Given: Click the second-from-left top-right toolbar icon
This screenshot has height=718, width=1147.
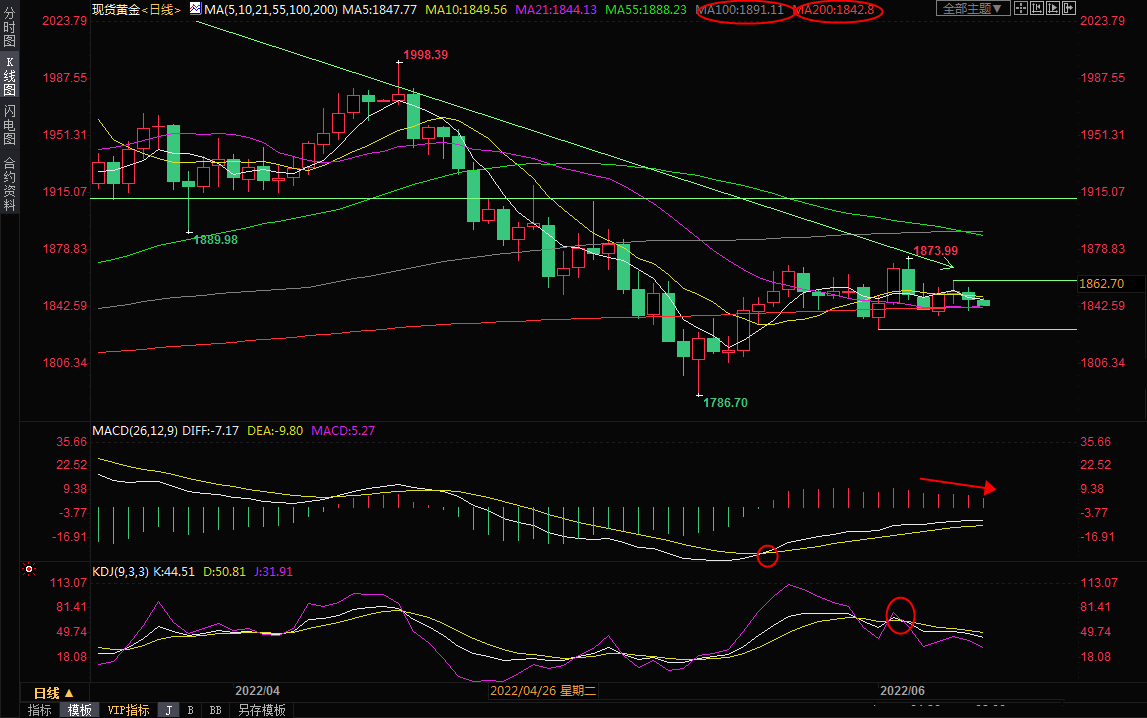Looking at the screenshot, I should [1044, 9].
